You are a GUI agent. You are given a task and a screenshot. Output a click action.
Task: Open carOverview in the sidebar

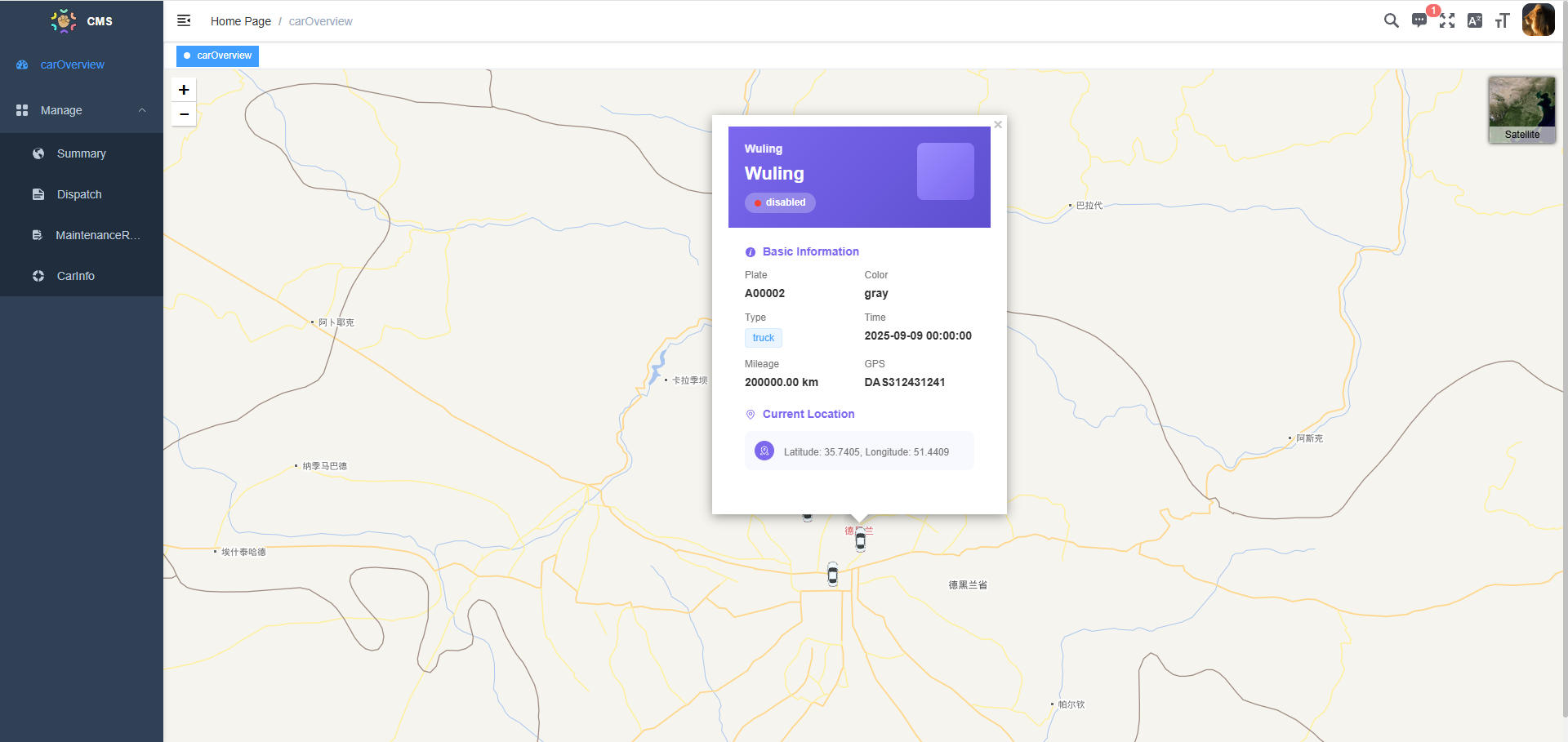pyautogui.click(x=72, y=64)
